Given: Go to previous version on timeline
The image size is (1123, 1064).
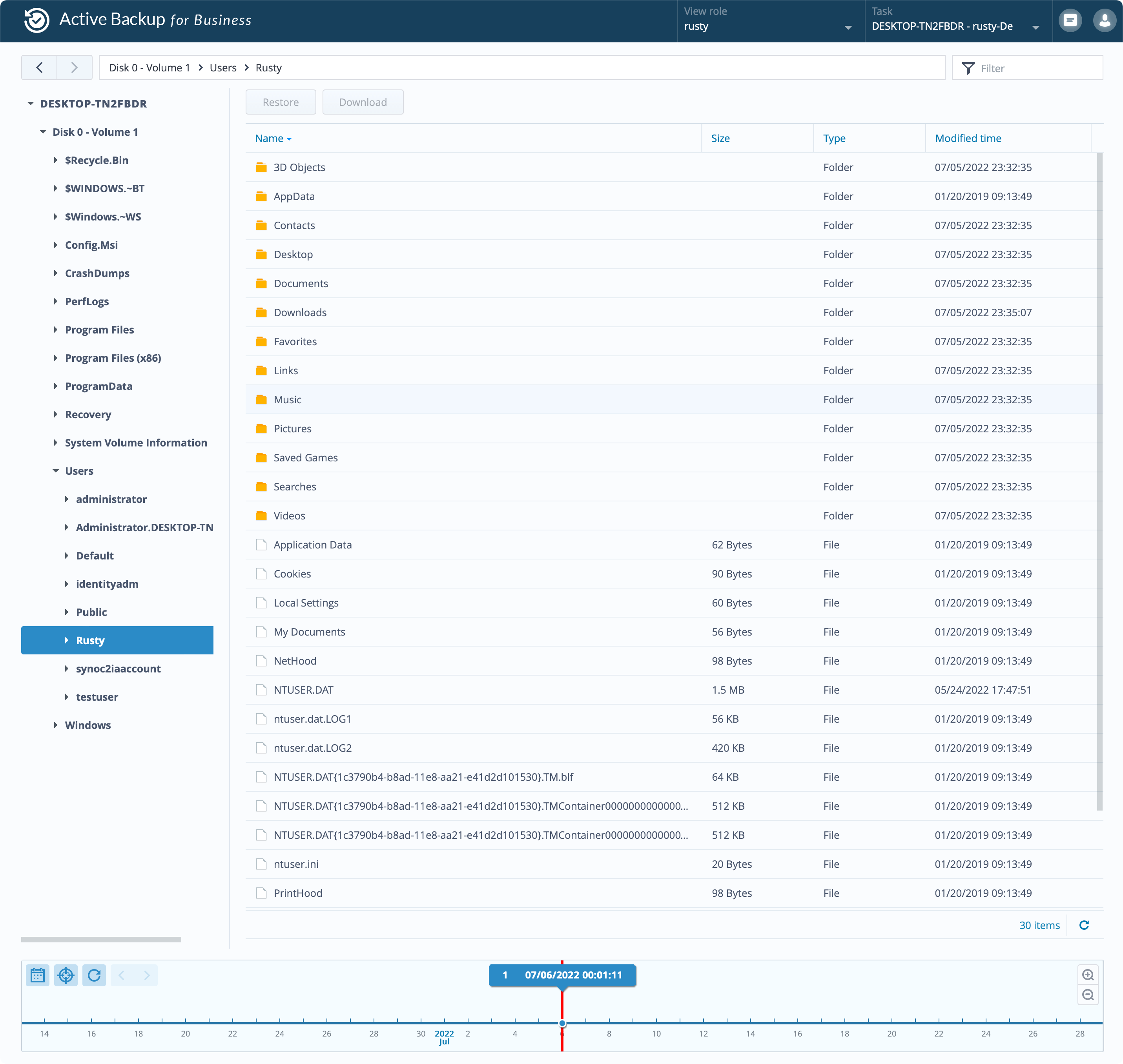Looking at the screenshot, I should pyautogui.click(x=121, y=975).
